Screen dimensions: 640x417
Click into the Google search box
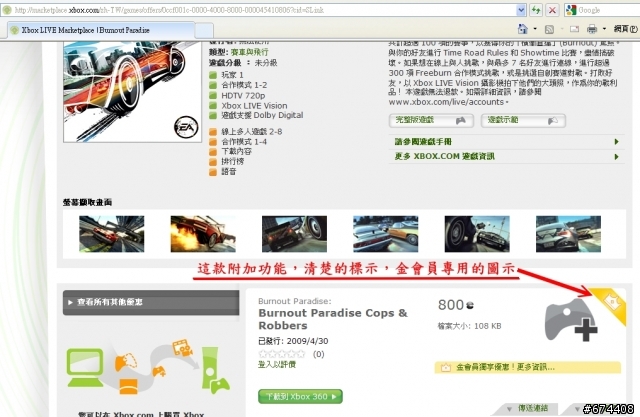608,10
